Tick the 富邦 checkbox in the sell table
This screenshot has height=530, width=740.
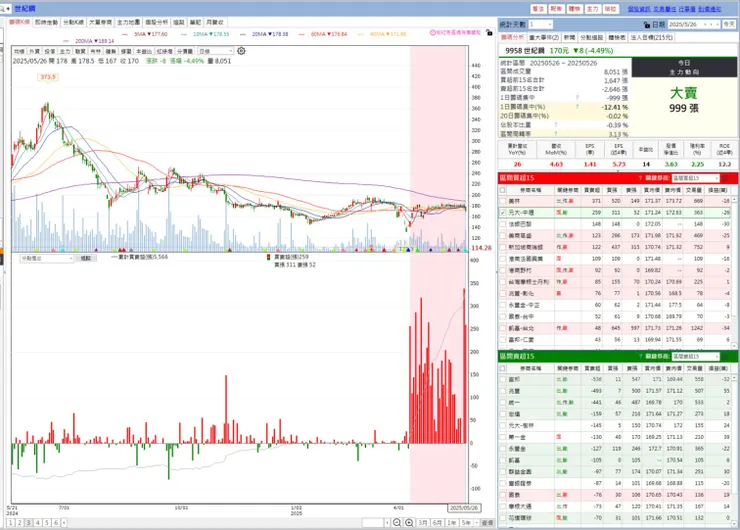(x=503, y=379)
